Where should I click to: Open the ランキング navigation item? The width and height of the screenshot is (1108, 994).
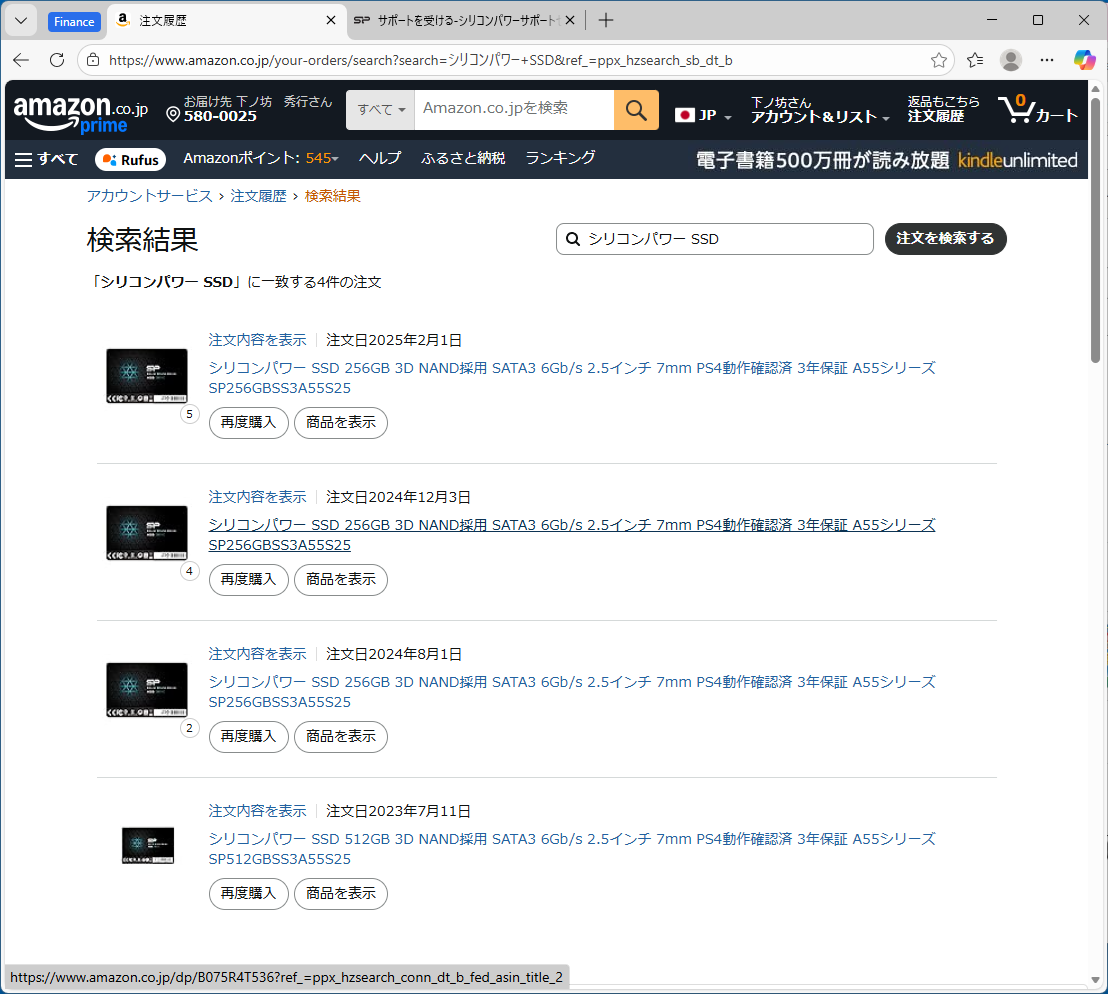click(560, 158)
